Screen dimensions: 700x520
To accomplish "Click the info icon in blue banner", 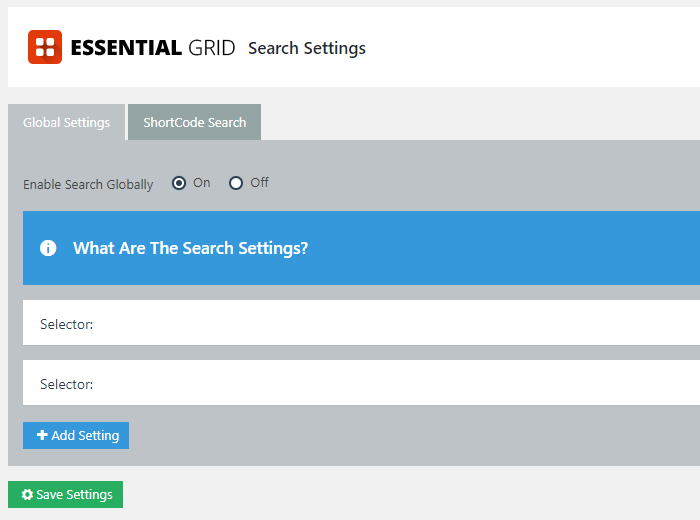I will pyautogui.click(x=48, y=248).
